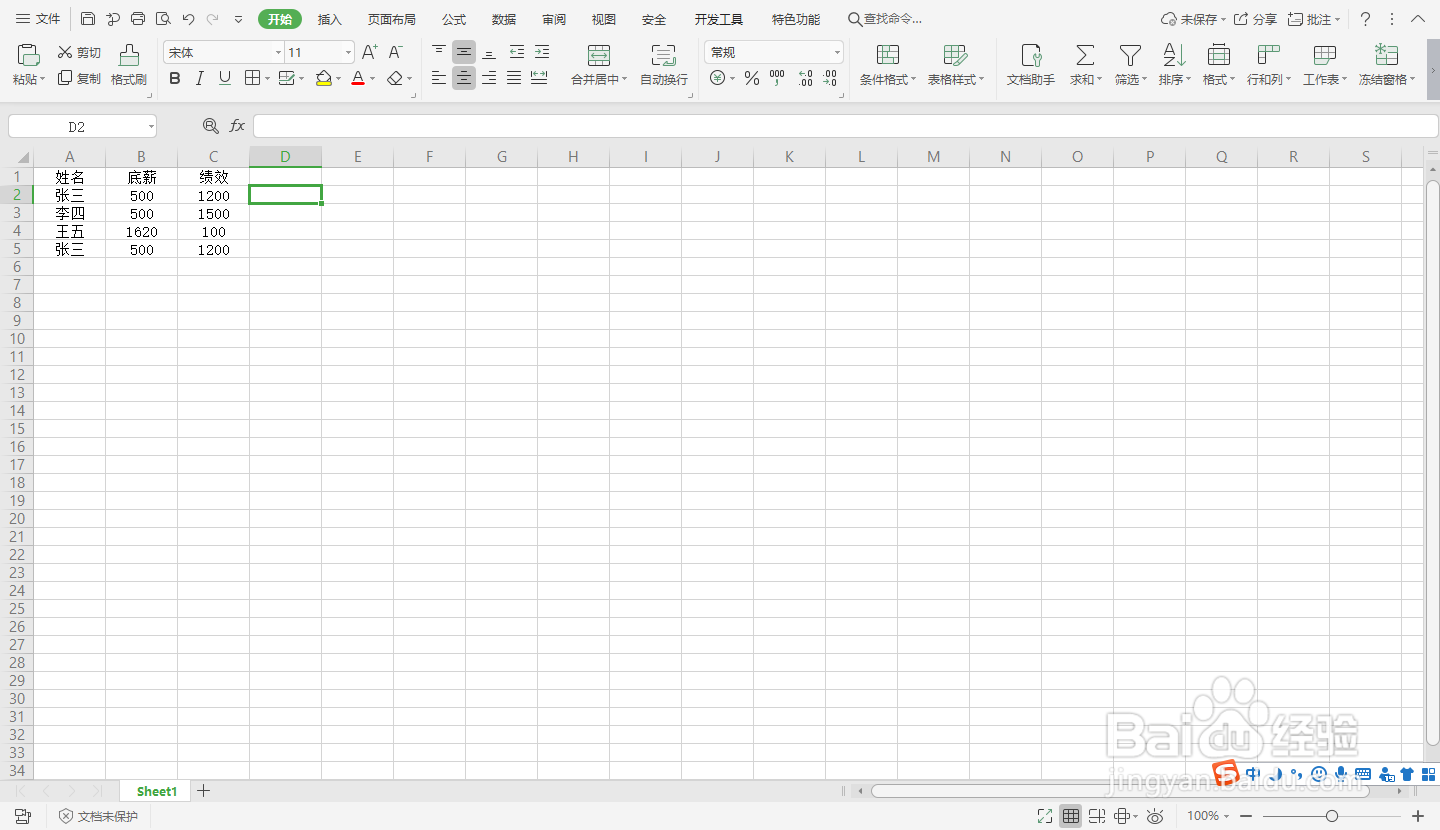Add a new sheet with plus button

(204, 791)
